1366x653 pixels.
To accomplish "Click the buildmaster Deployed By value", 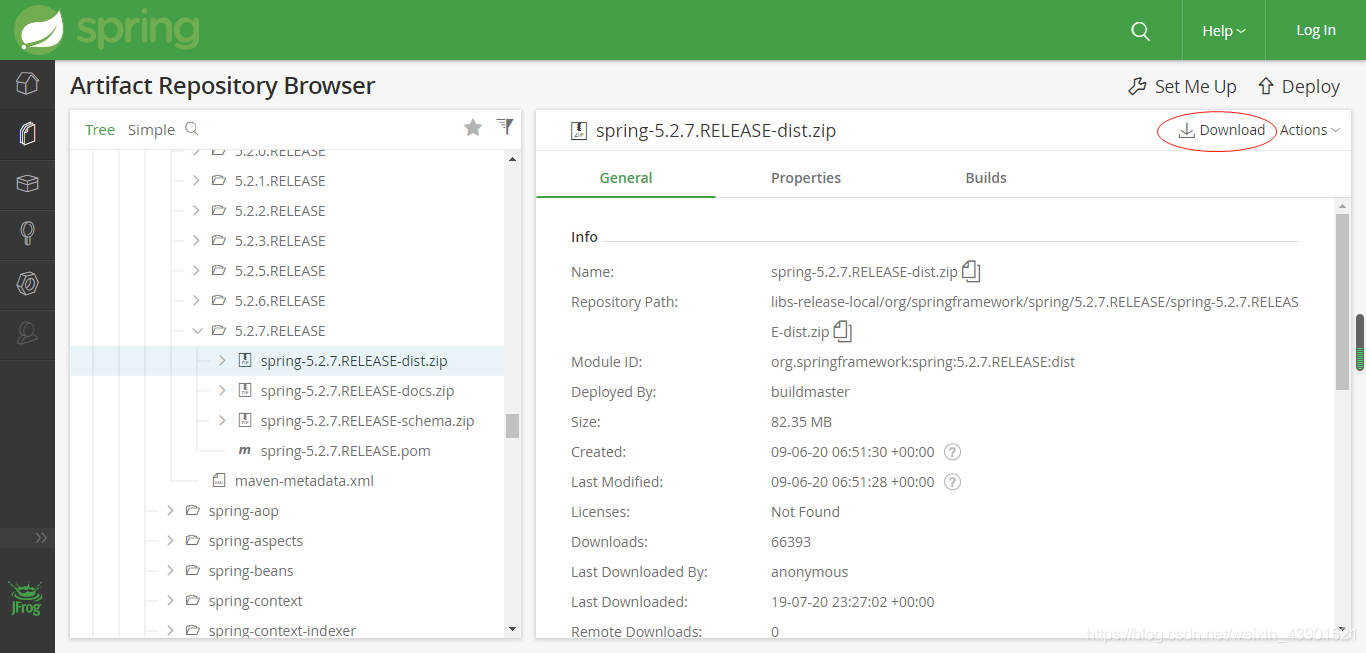I will click(810, 392).
